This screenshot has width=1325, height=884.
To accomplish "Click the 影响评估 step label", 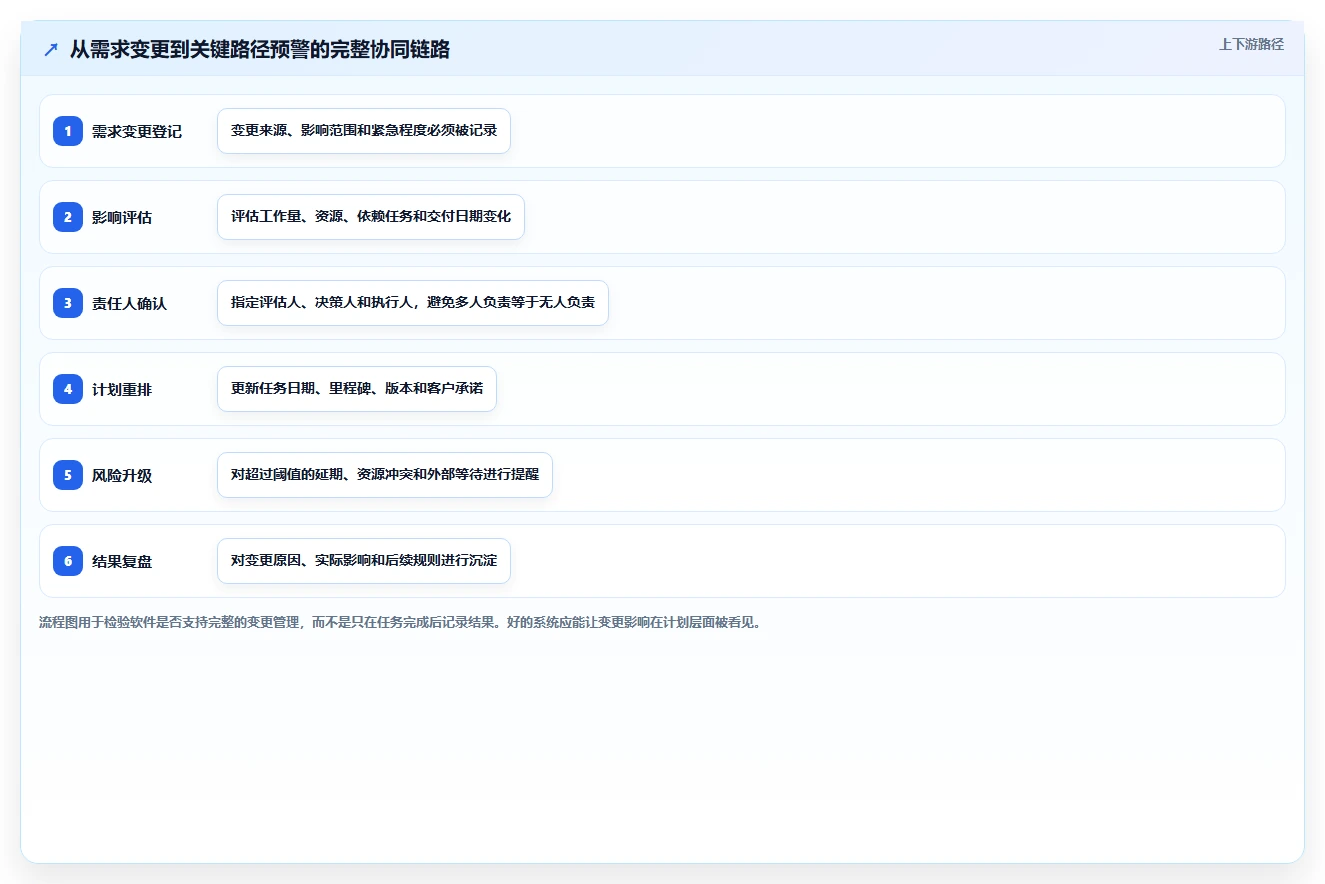I will click(x=122, y=217).
